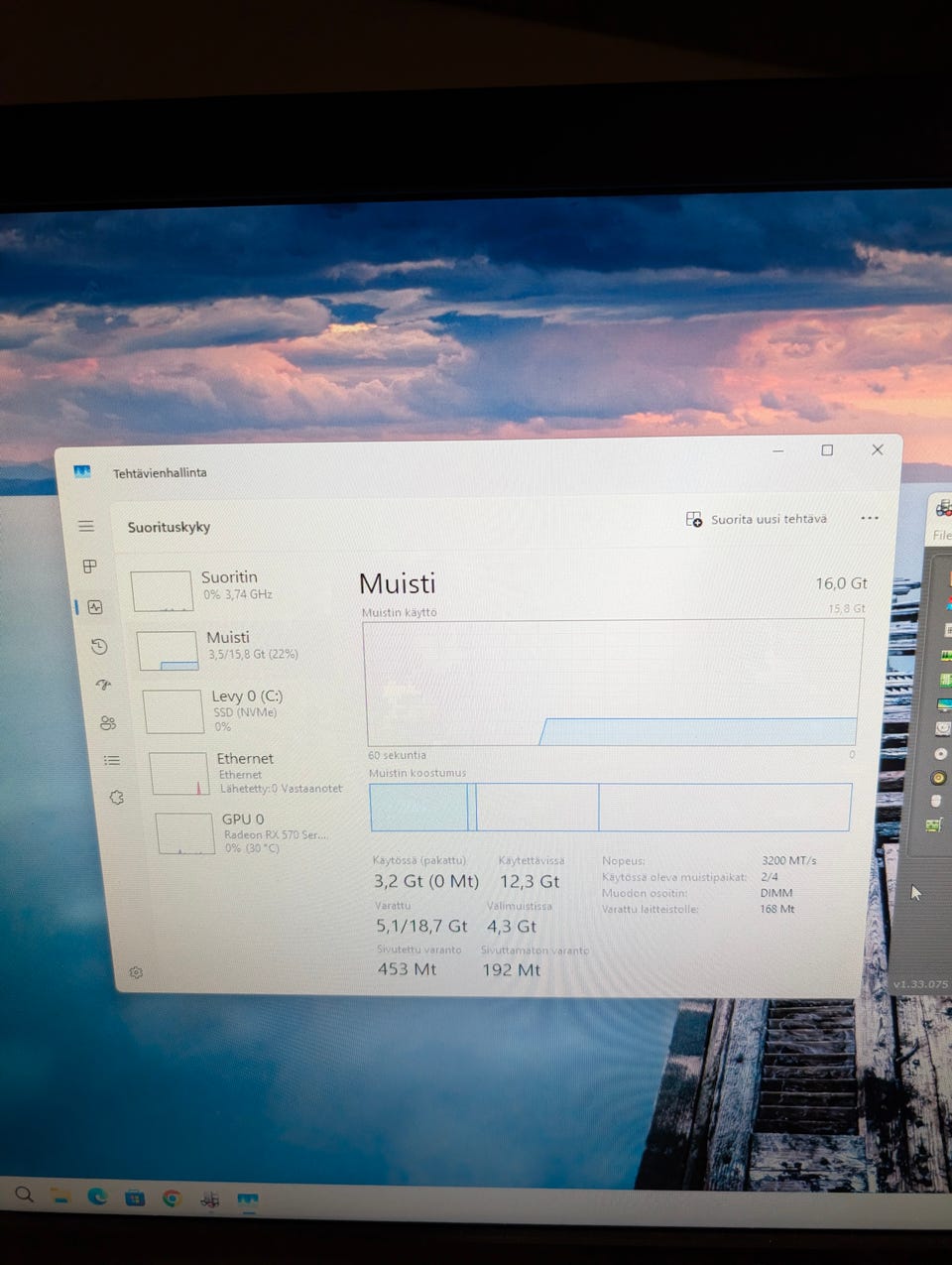Screen dimensions: 952x1265
Task: Click the '16,0 Gt' total memory value
Action: pyautogui.click(x=841, y=583)
